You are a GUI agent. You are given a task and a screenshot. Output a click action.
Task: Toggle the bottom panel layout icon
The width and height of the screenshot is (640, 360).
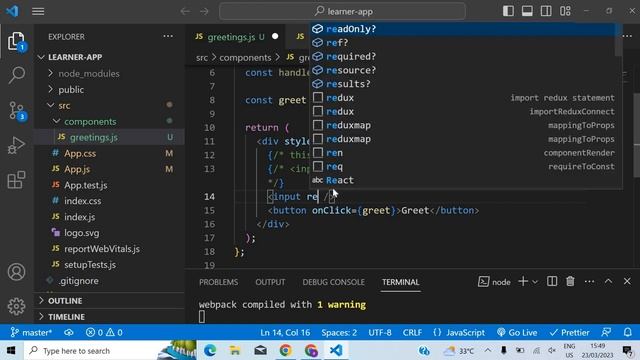tap(527, 11)
